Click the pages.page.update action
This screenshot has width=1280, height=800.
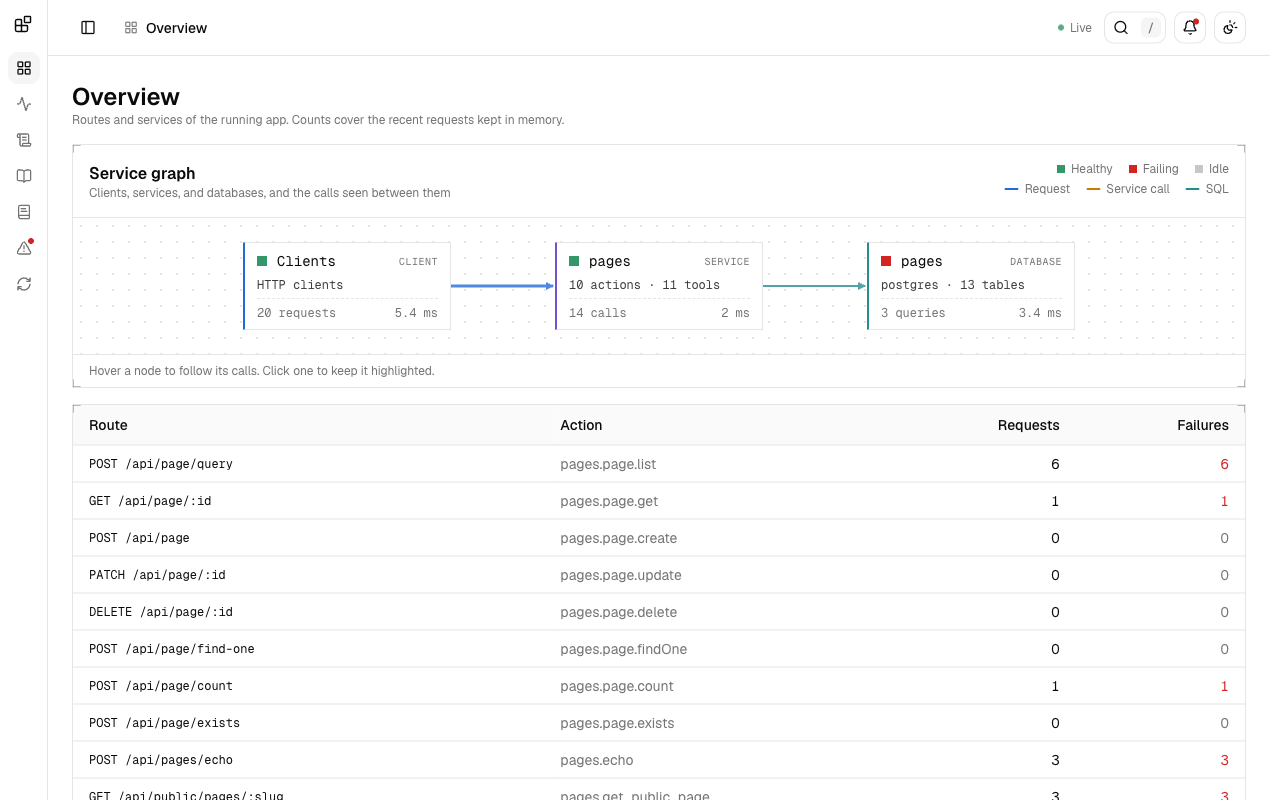point(621,575)
